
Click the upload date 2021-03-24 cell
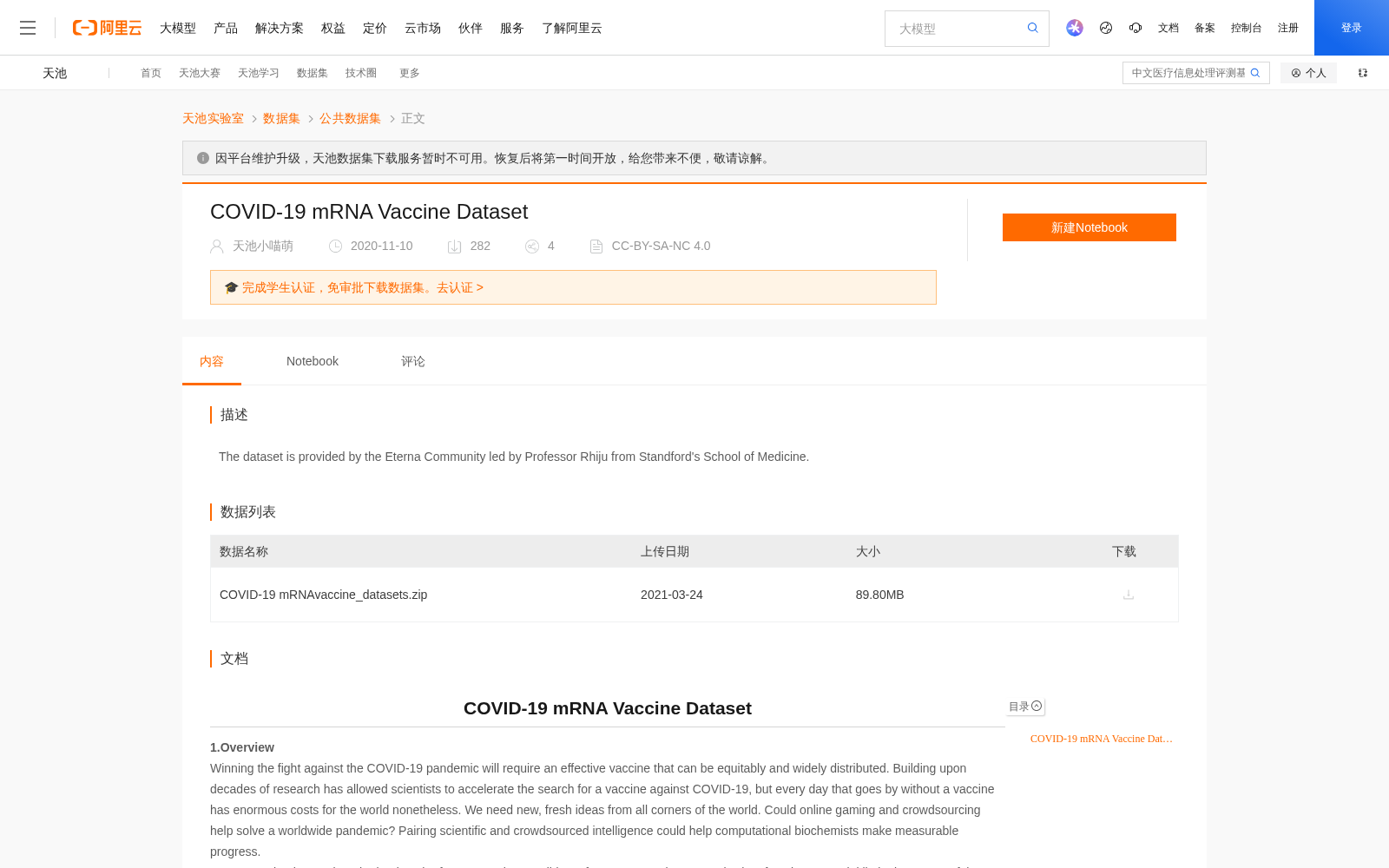[672, 595]
